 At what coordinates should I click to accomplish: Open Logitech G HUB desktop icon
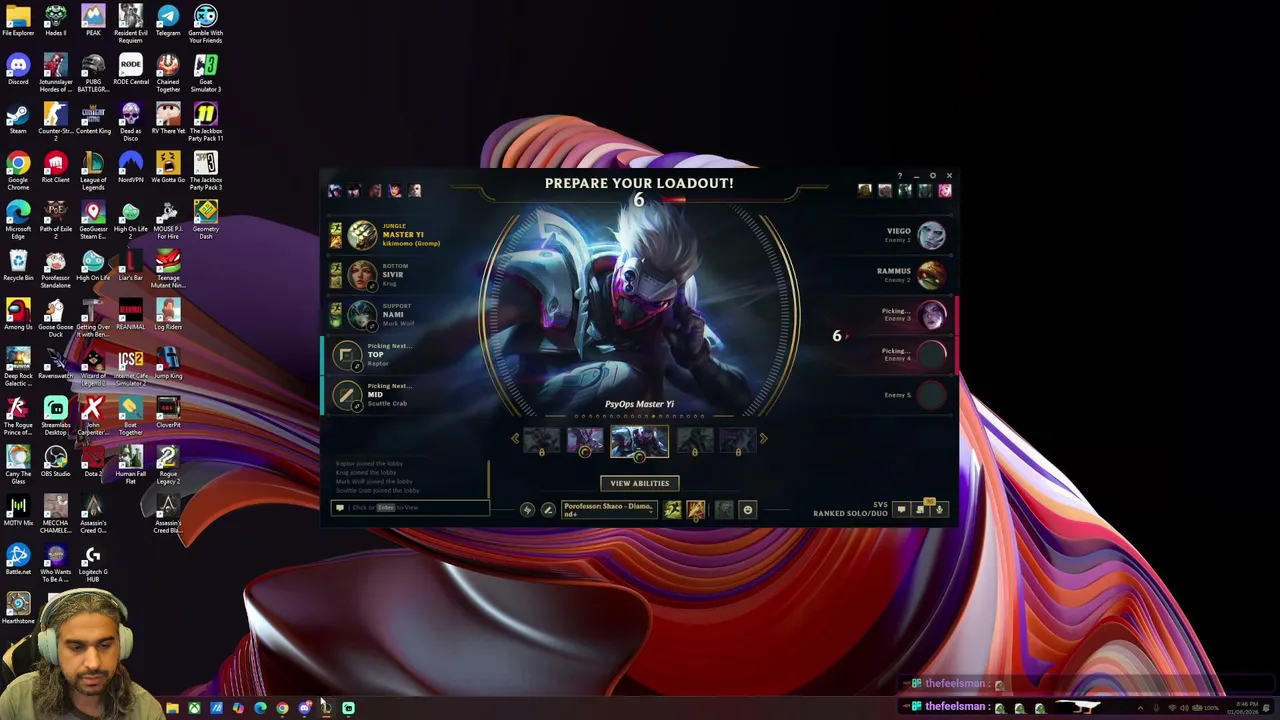(x=93, y=561)
